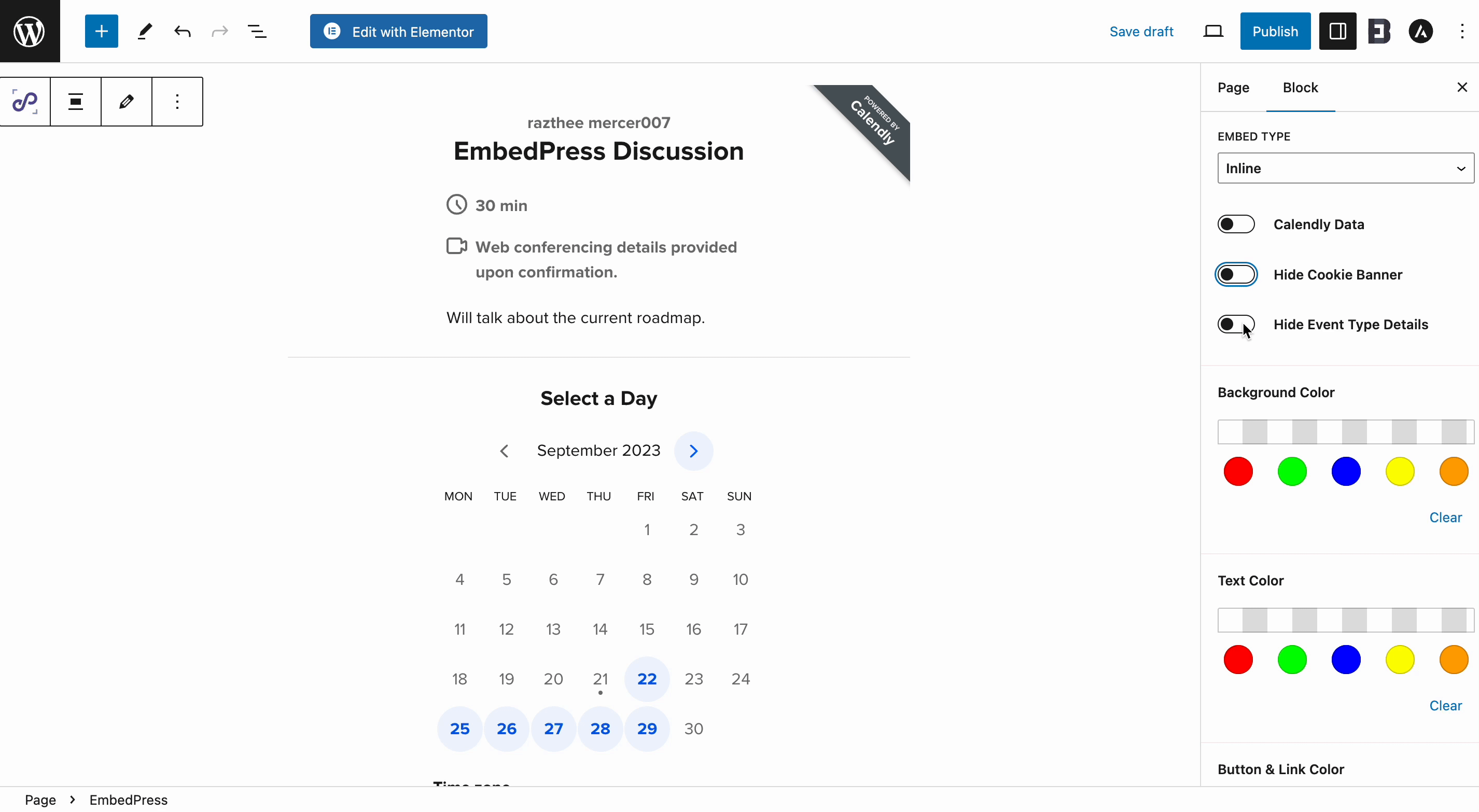Screen dimensions: 1479x812
Task: Switch to the Block tab
Action: [1300, 87]
